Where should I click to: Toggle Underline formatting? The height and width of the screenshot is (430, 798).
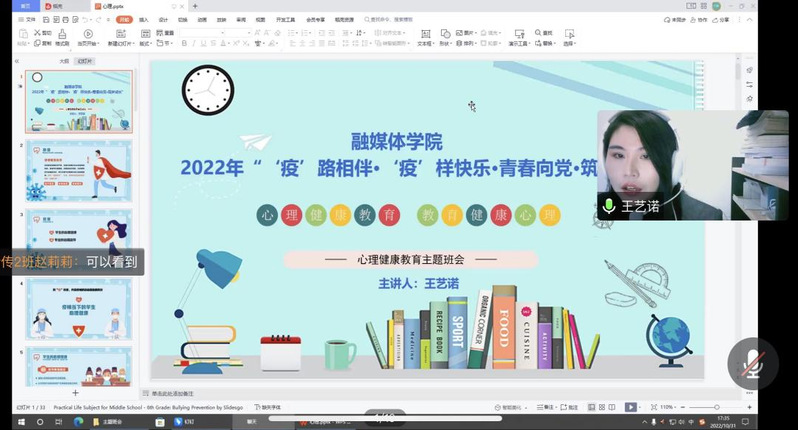click(203, 44)
